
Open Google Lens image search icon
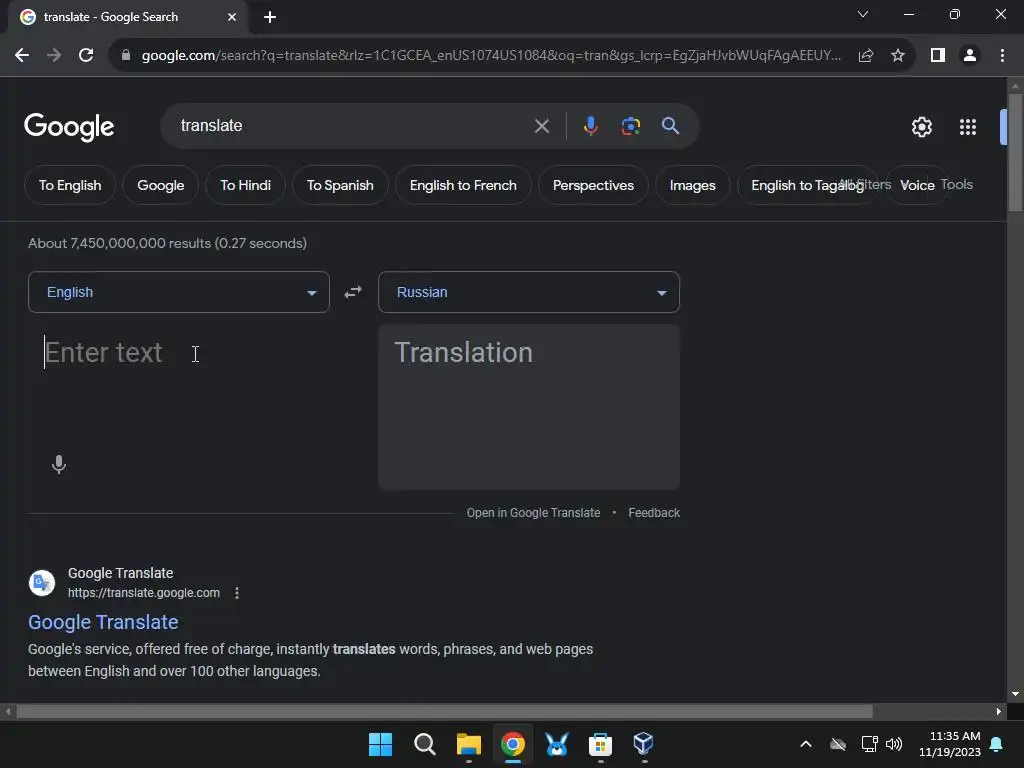pos(630,126)
